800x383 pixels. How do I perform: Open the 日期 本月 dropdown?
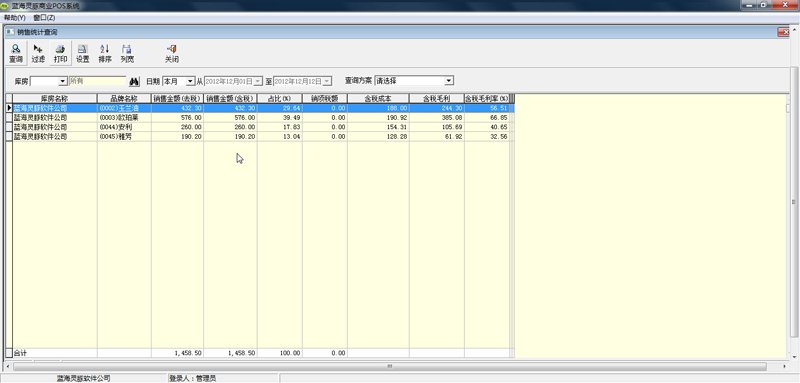coord(190,81)
